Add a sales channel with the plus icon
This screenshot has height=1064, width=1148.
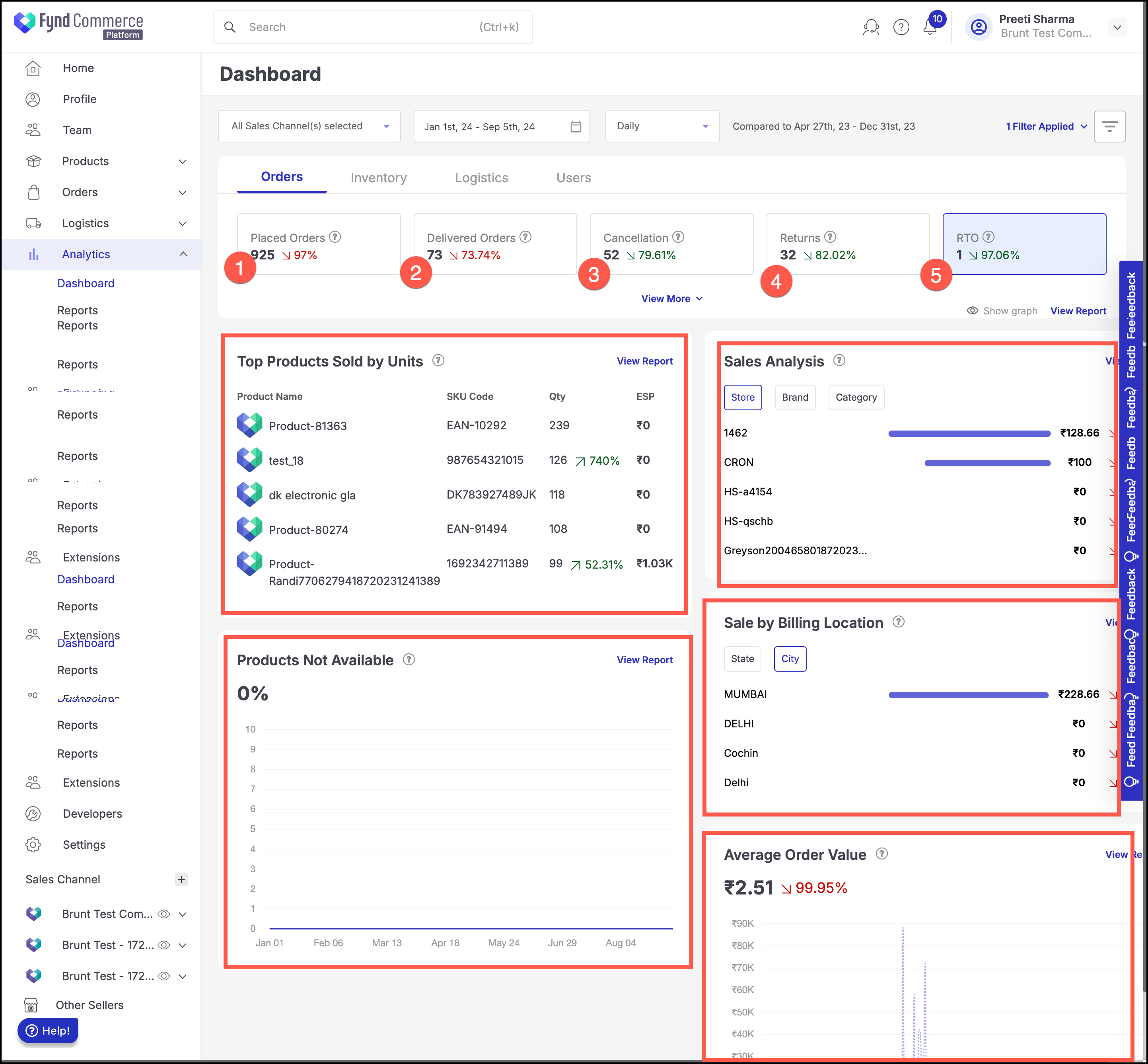click(181, 879)
